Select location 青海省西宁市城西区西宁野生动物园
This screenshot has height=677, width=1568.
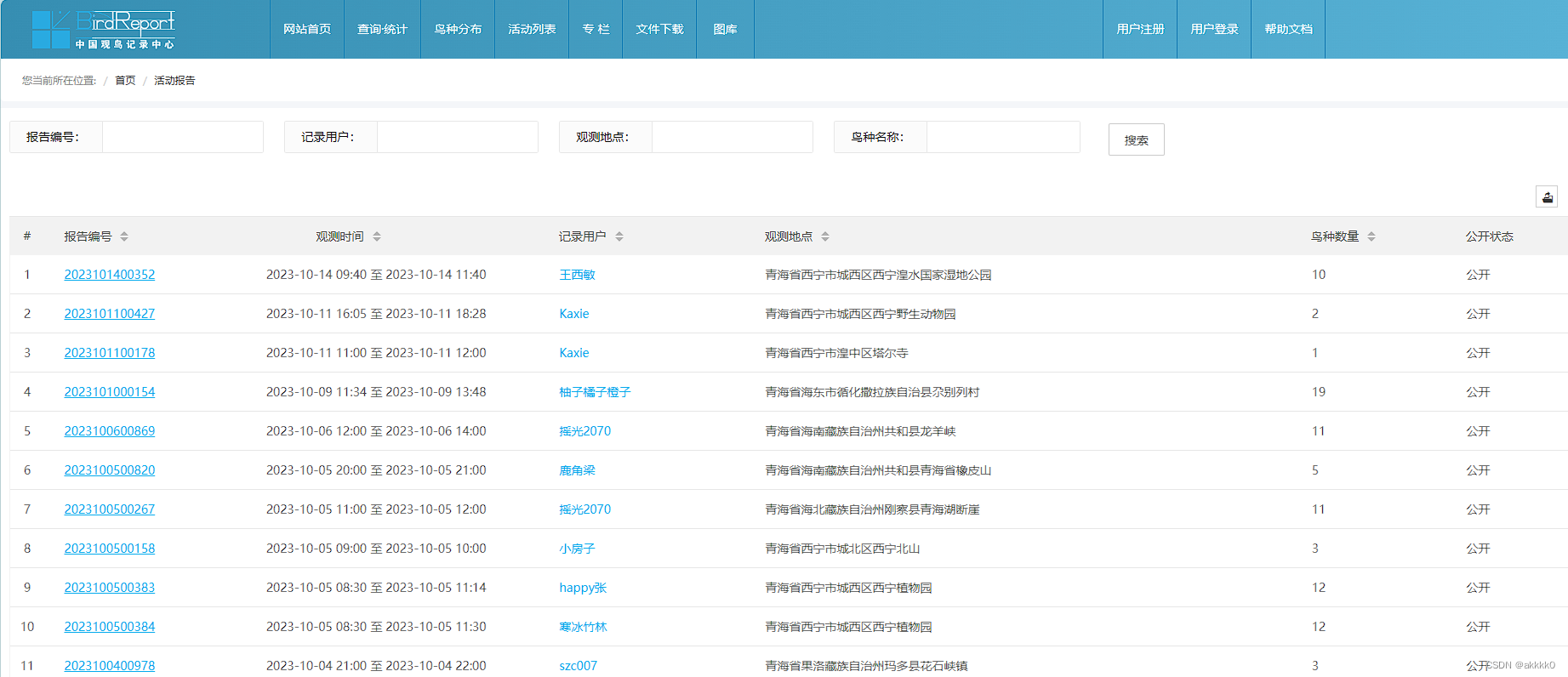point(860,314)
